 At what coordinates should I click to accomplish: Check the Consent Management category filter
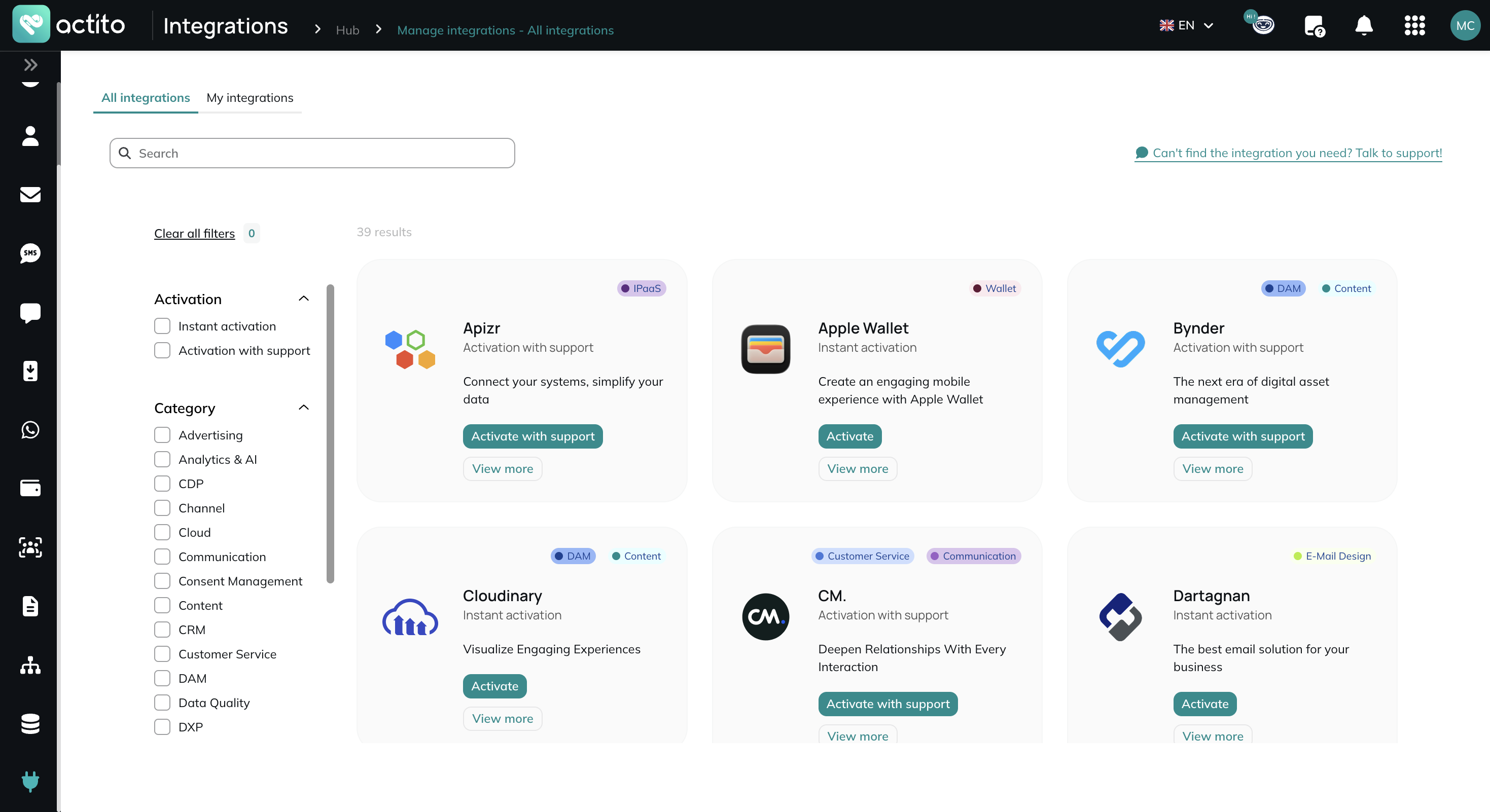point(162,581)
